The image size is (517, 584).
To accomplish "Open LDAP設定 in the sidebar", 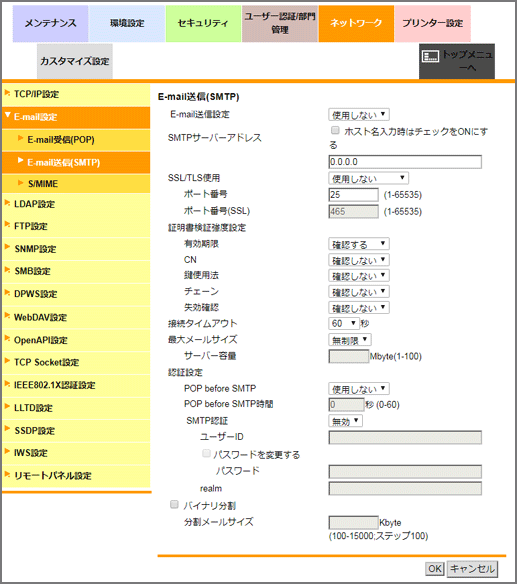I will click(76, 204).
